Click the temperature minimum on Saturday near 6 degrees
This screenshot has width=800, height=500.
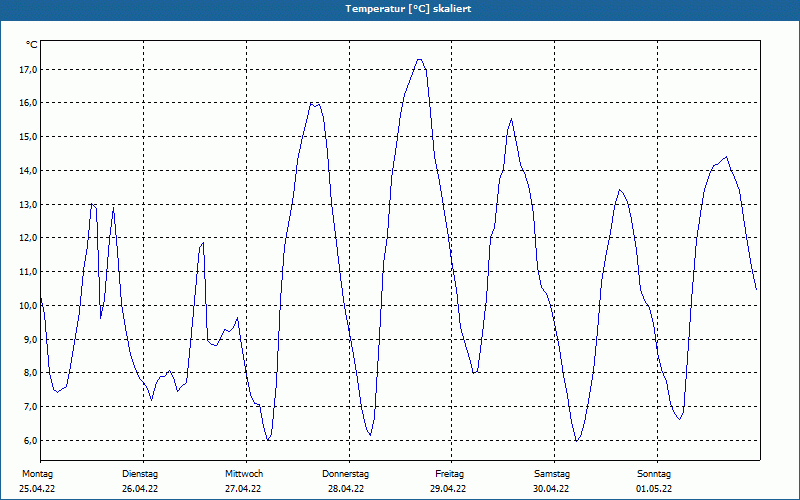(577, 440)
